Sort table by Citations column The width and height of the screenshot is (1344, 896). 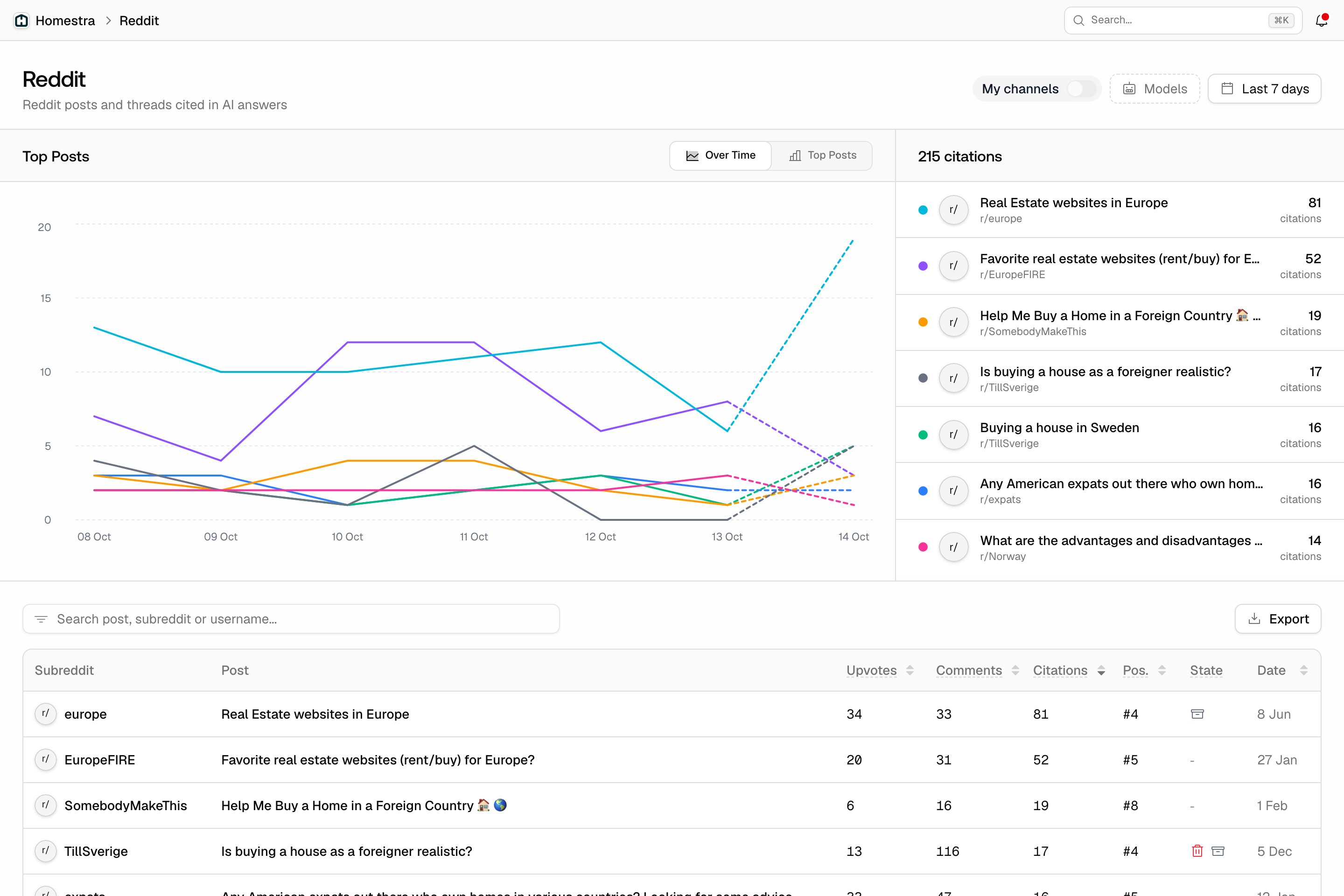click(1069, 670)
